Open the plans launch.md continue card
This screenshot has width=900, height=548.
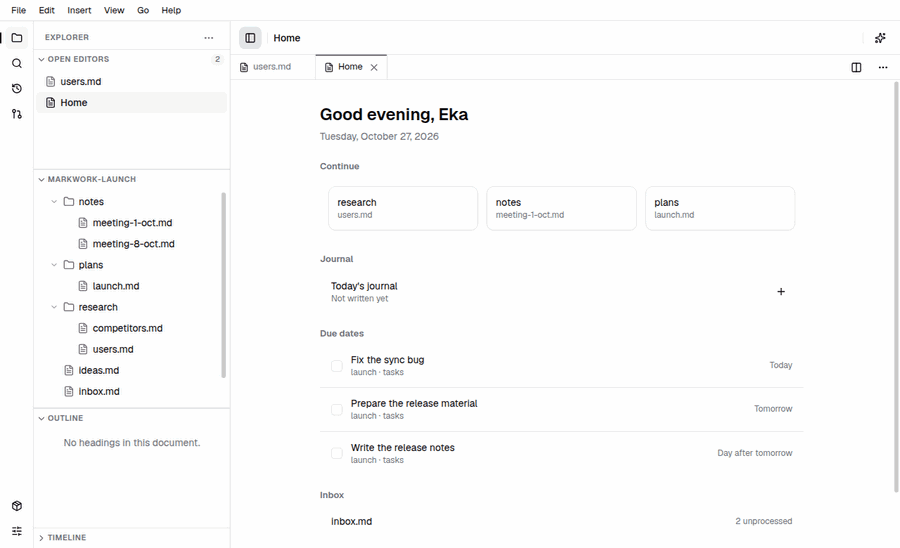[x=720, y=208]
